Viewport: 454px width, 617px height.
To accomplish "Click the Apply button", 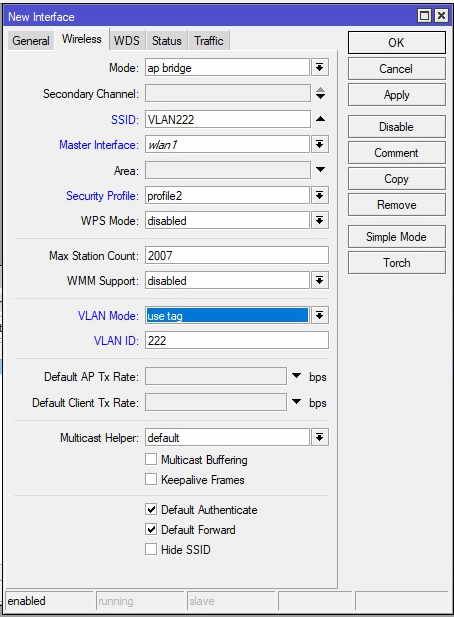I will [397, 95].
